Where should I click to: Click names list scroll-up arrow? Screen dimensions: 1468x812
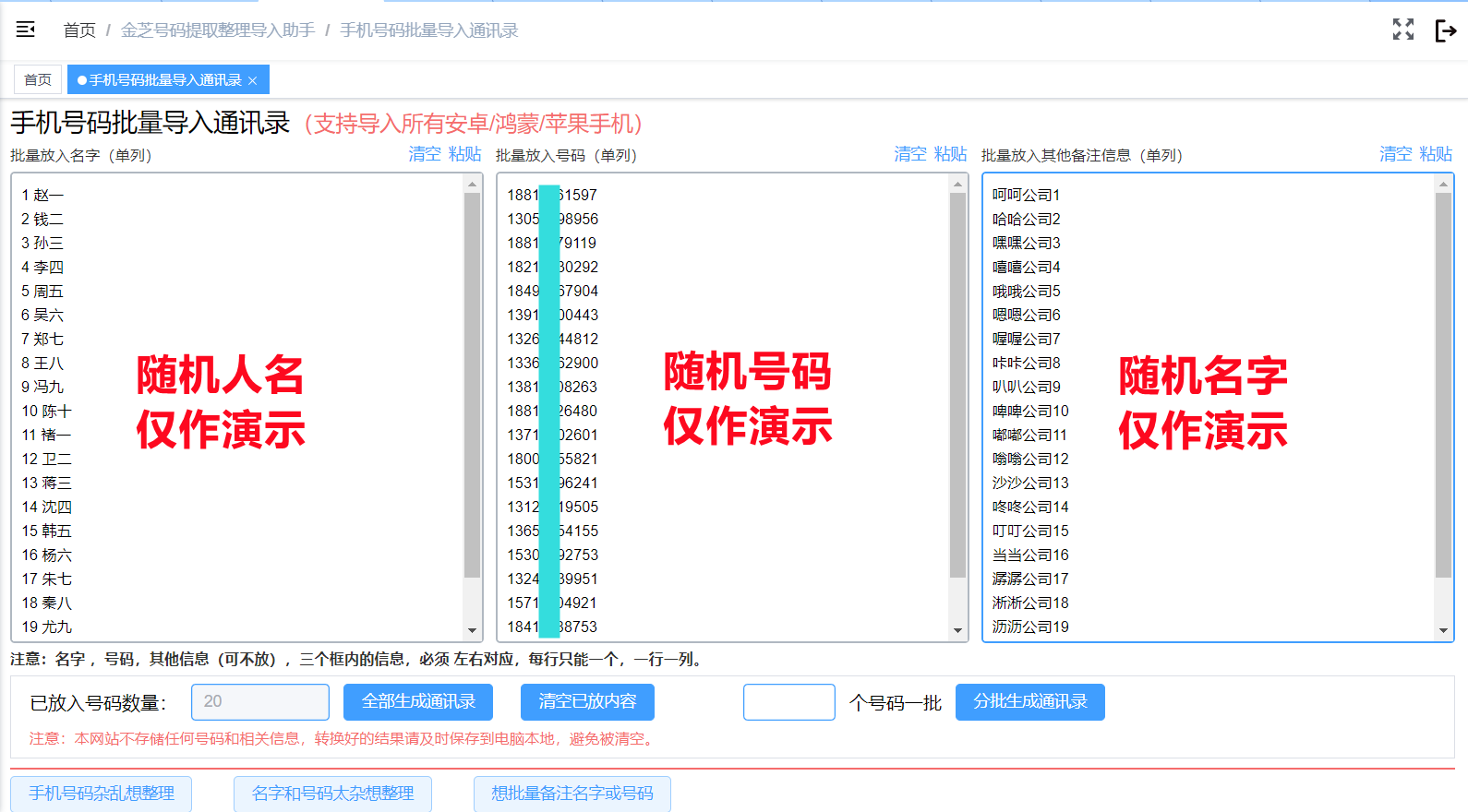pos(472,184)
